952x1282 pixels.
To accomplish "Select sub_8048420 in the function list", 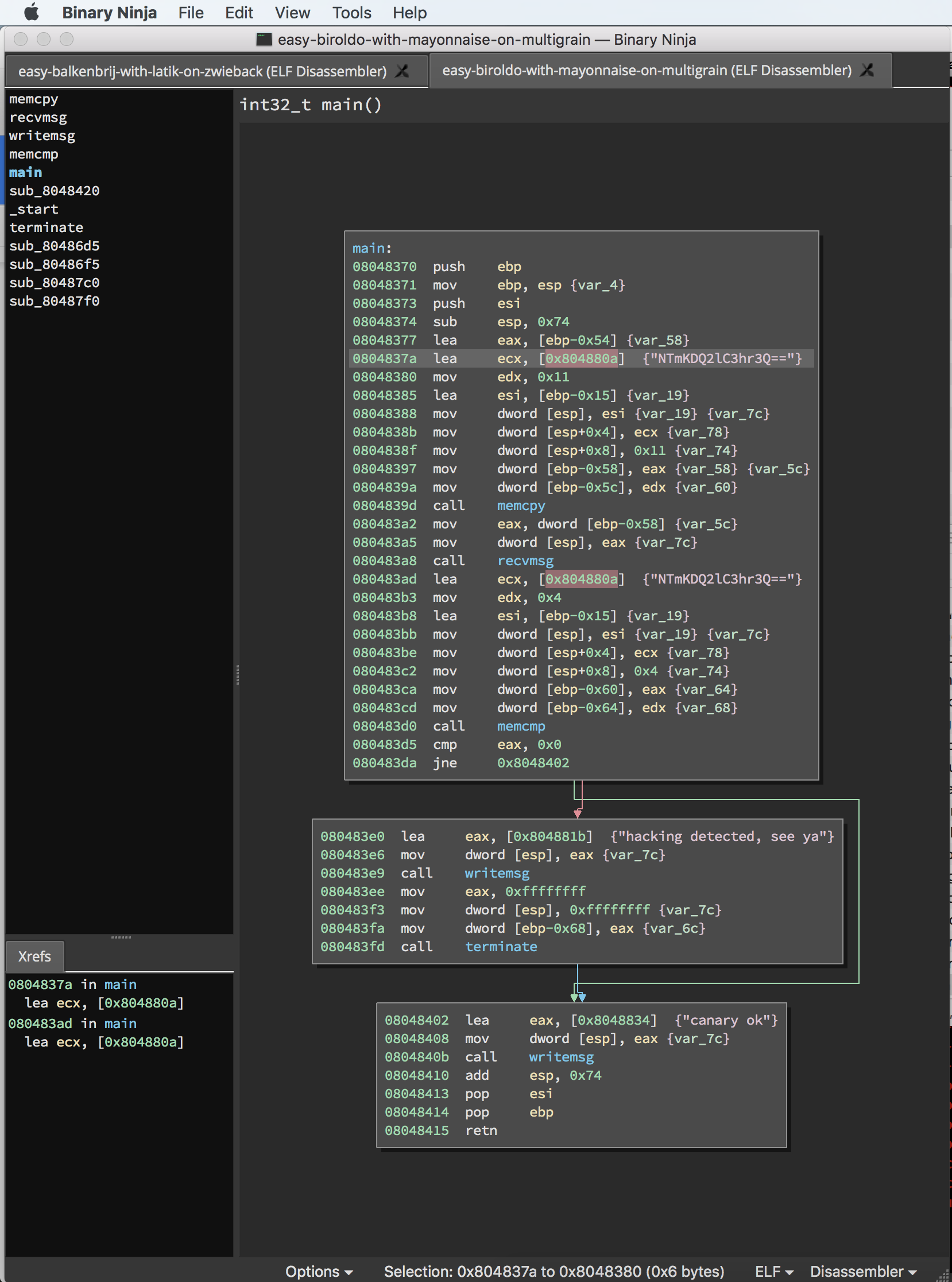I will click(54, 190).
